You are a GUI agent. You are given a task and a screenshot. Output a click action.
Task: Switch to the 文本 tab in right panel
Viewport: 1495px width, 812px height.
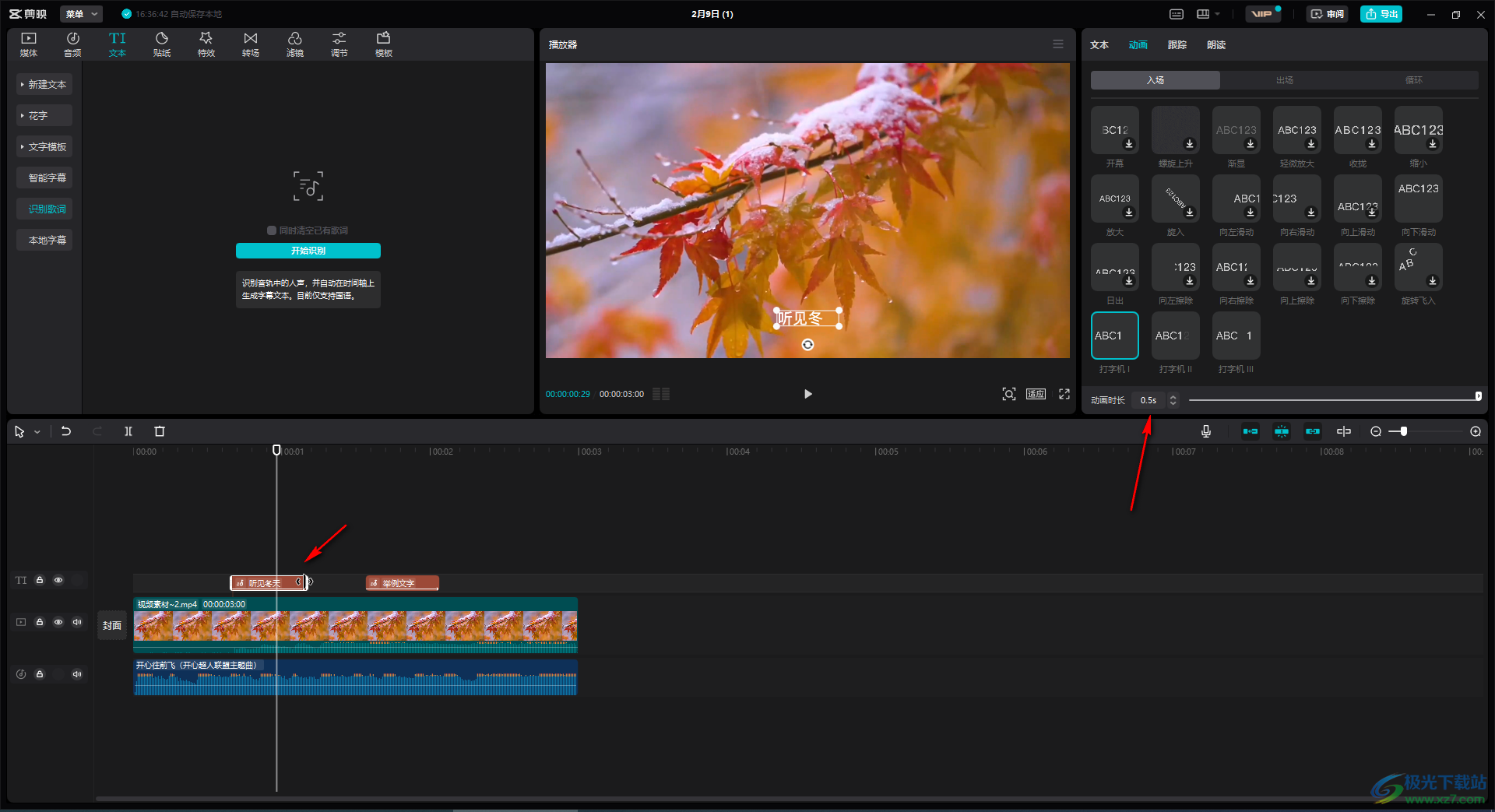tap(1099, 45)
